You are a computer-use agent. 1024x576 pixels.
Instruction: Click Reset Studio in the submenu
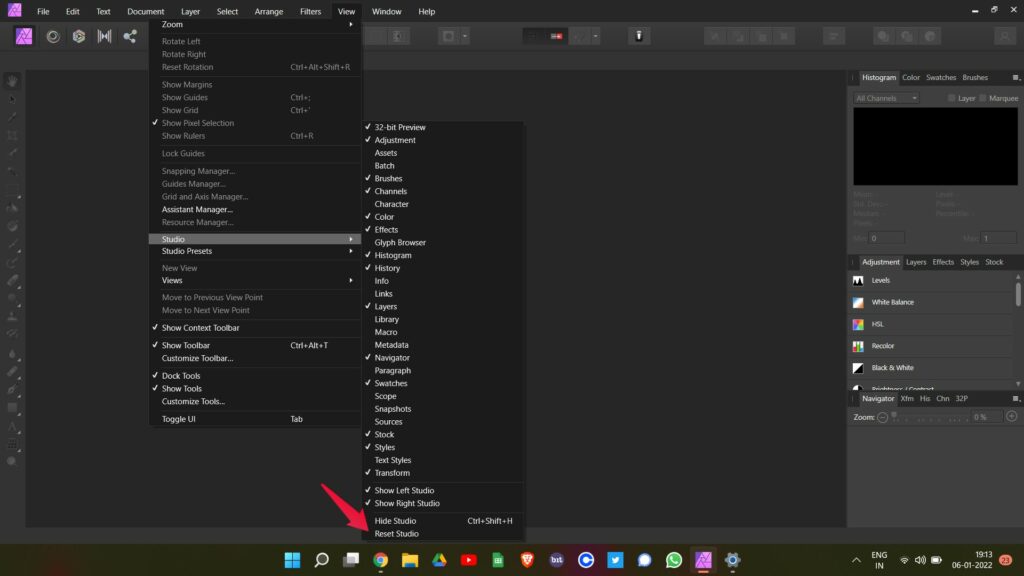click(x=397, y=533)
